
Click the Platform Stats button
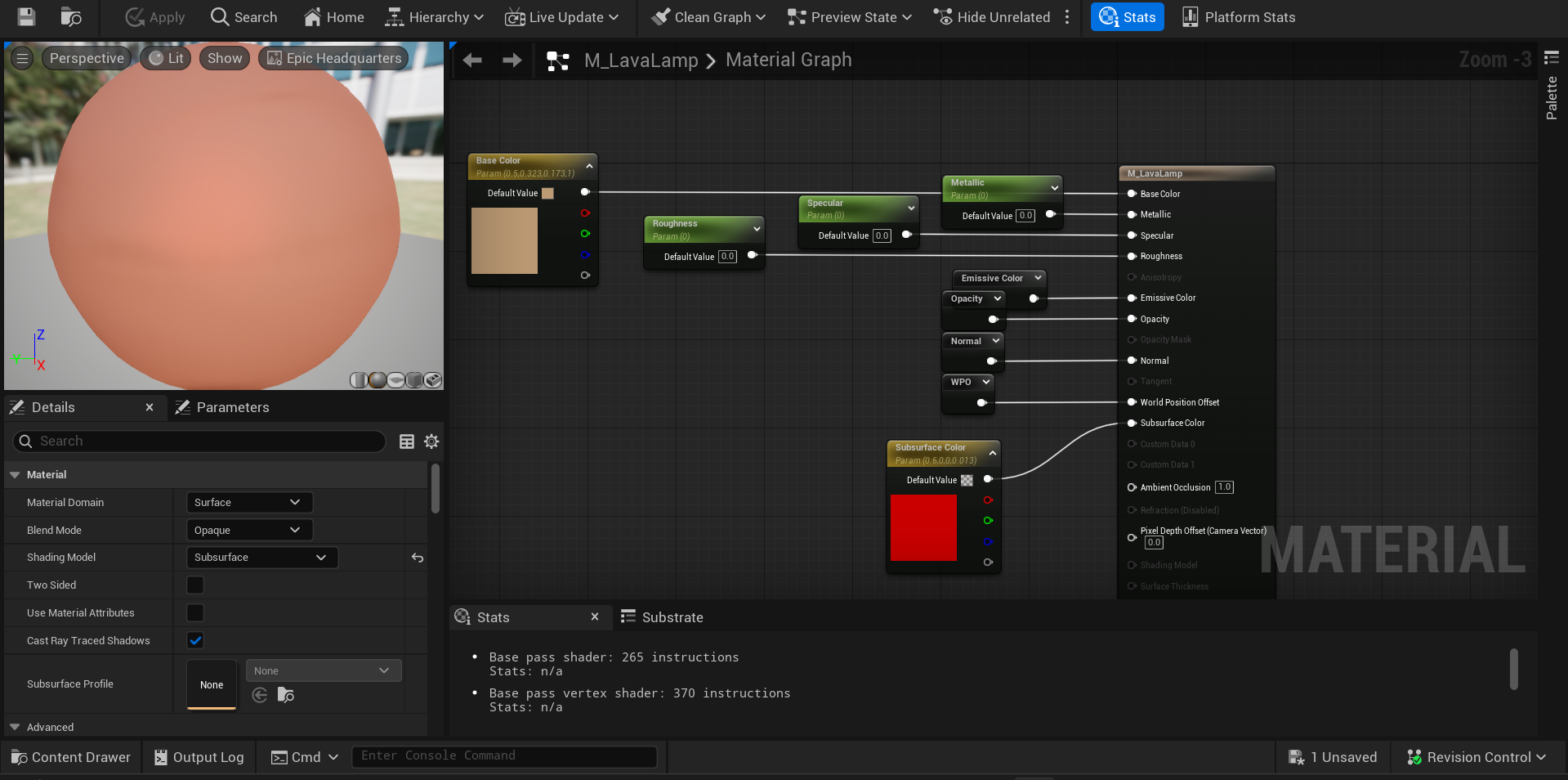click(1239, 17)
